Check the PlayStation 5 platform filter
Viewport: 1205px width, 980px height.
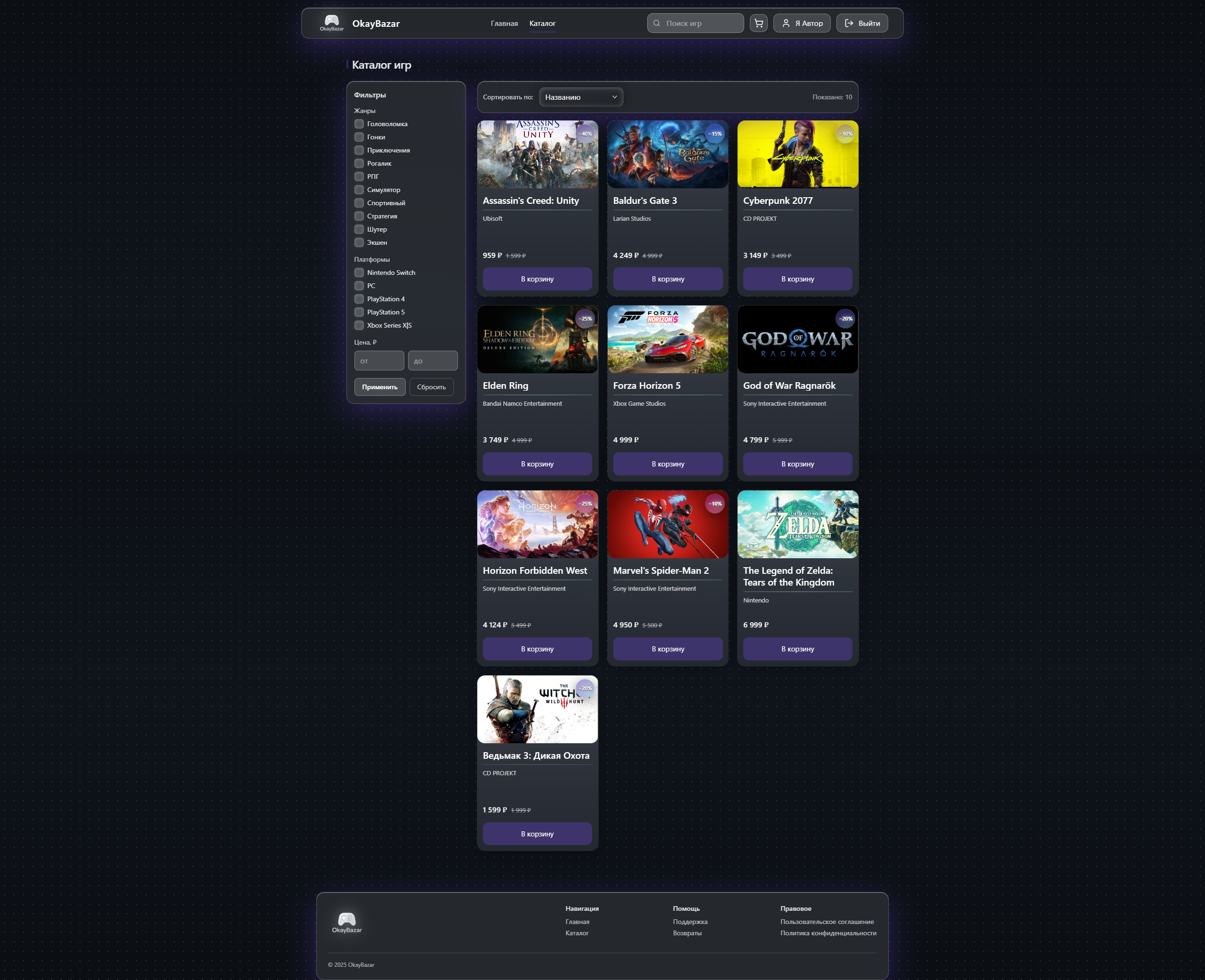[359, 312]
